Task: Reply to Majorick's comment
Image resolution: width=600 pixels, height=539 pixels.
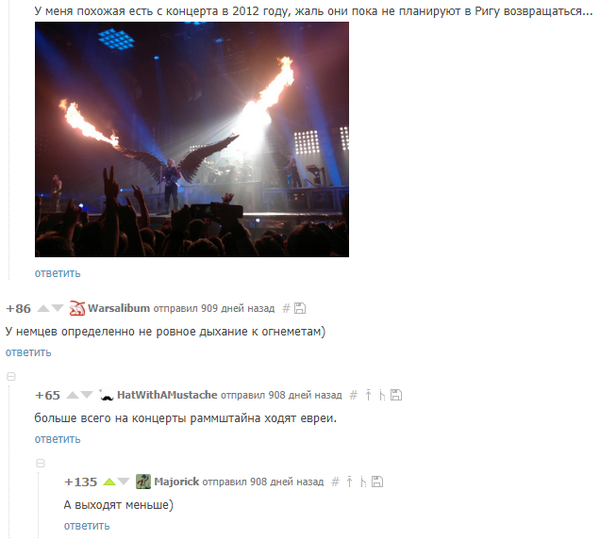Action: (86, 526)
